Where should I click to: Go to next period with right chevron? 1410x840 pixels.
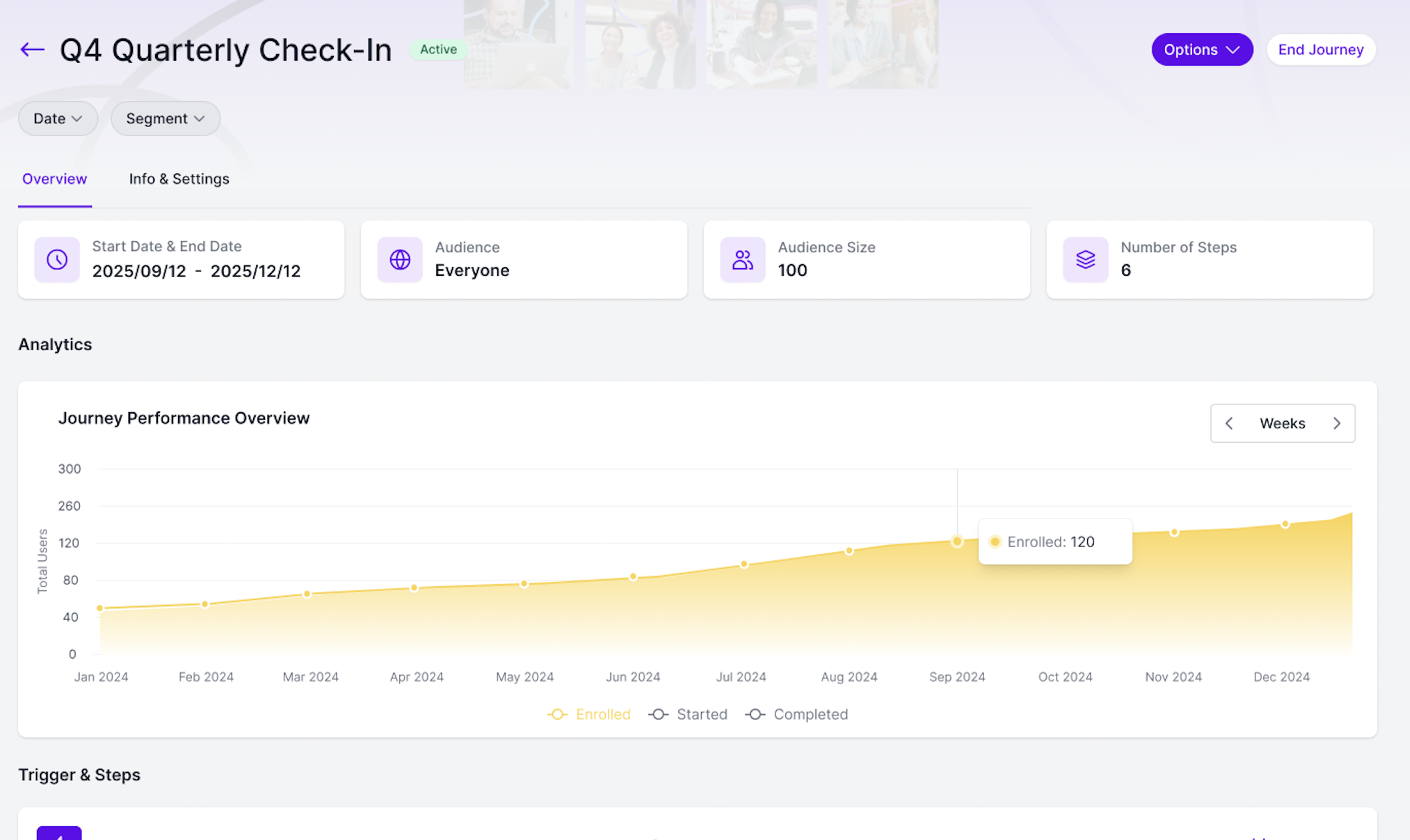(x=1337, y=423)
